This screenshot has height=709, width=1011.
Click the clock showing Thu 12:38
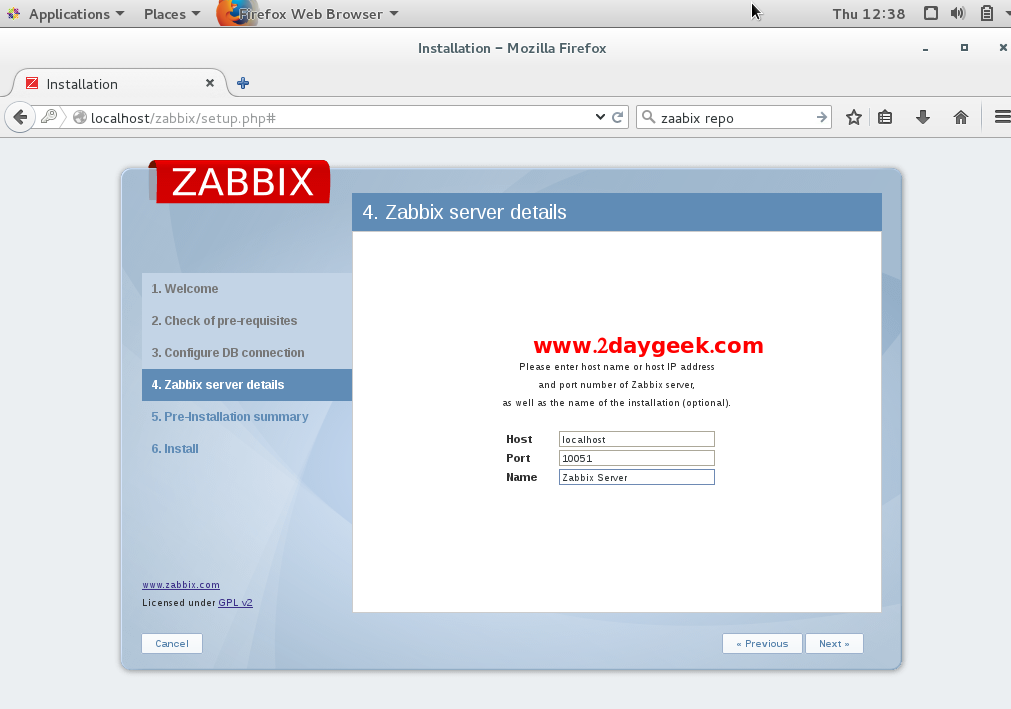tap(869, 14)
